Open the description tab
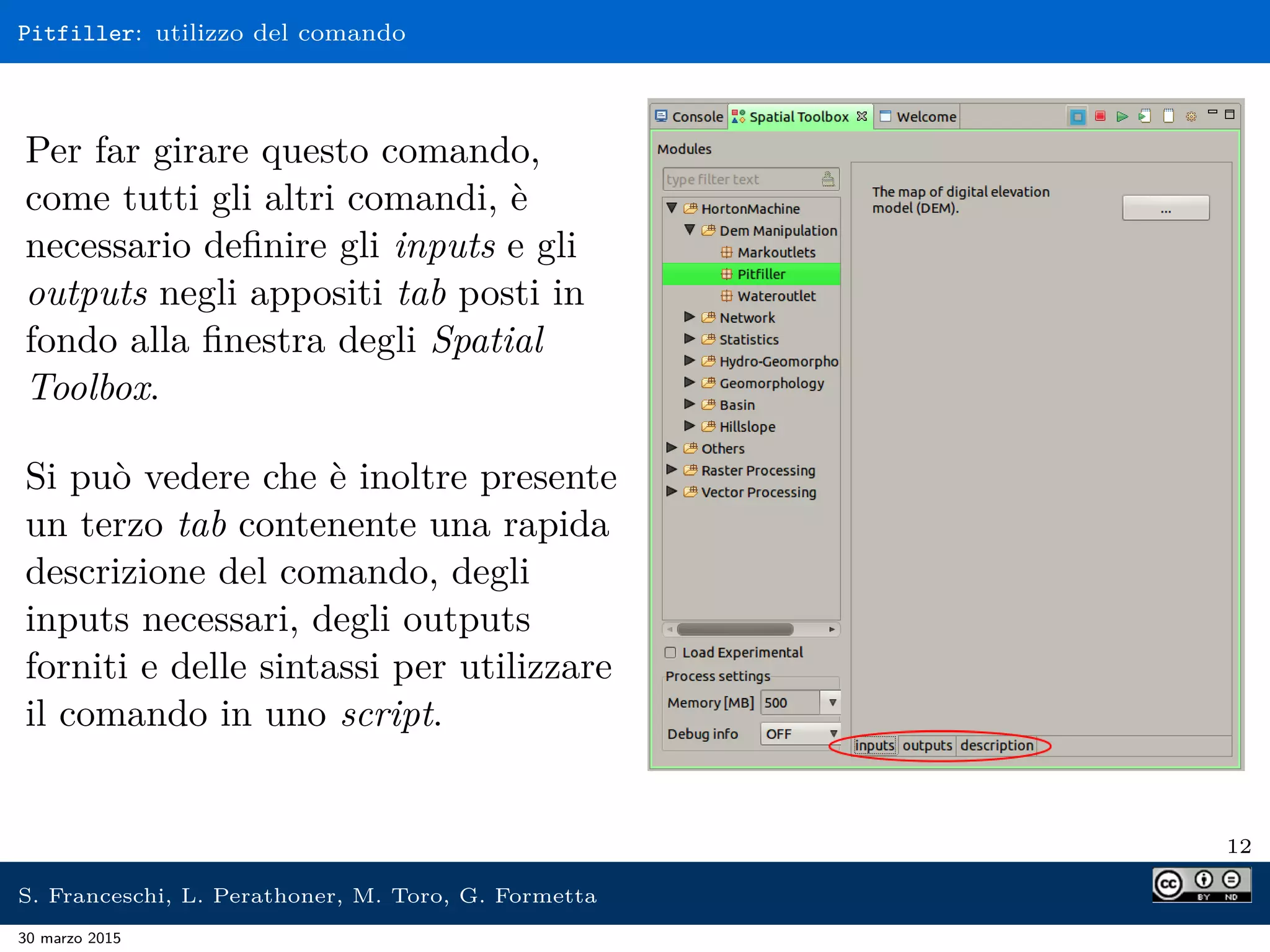The width and height of the screenshot is (1270, 952). [x=997, y=745]
